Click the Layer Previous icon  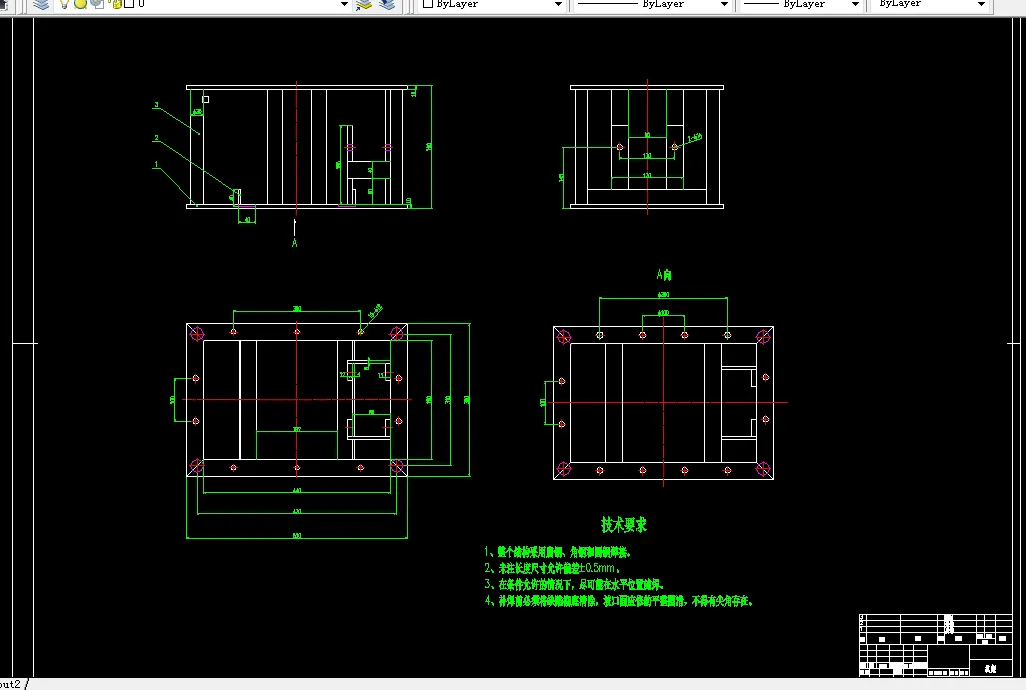(x=387, y=5)
